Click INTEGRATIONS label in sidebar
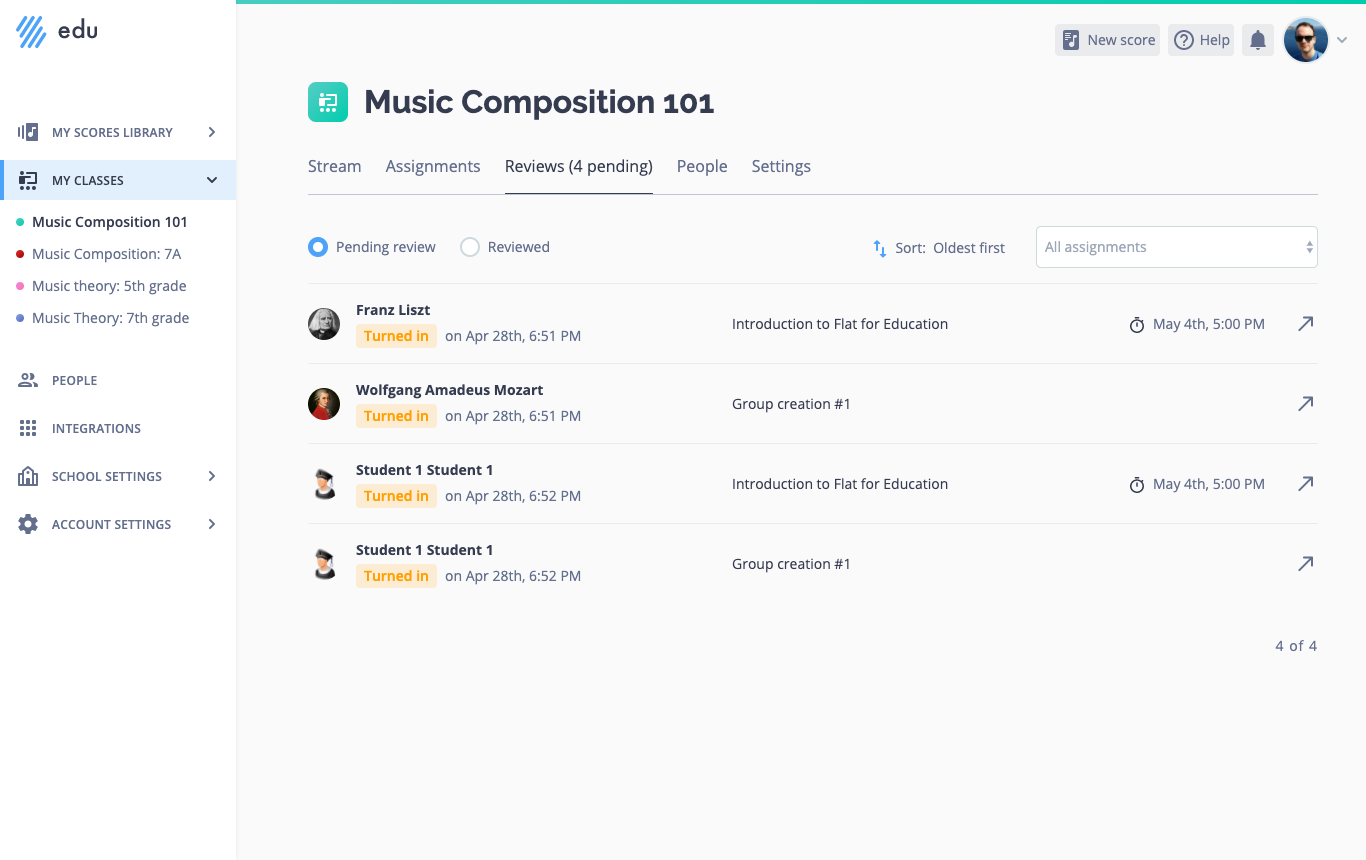Viewport: 1366px width, 860px height. (96, 428)
